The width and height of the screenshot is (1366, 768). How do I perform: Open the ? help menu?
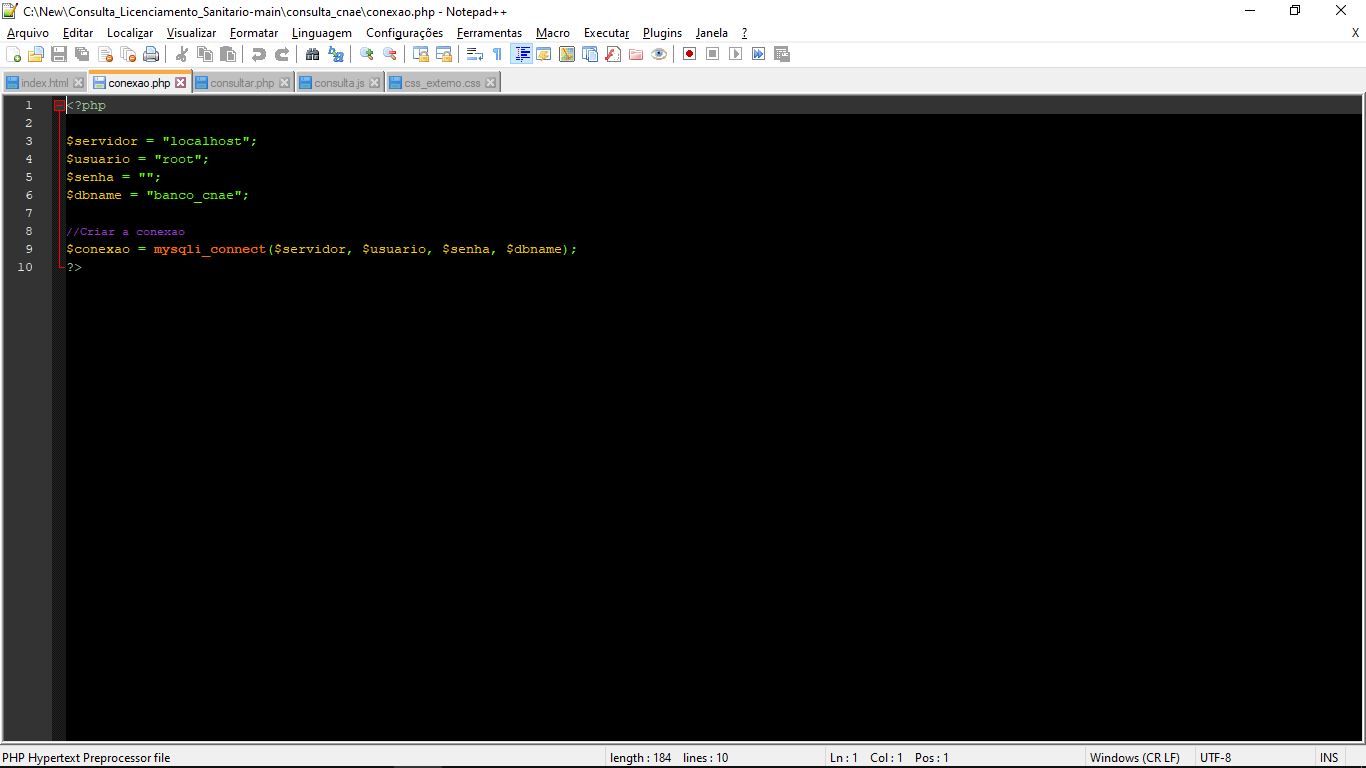tap(744, 33)
